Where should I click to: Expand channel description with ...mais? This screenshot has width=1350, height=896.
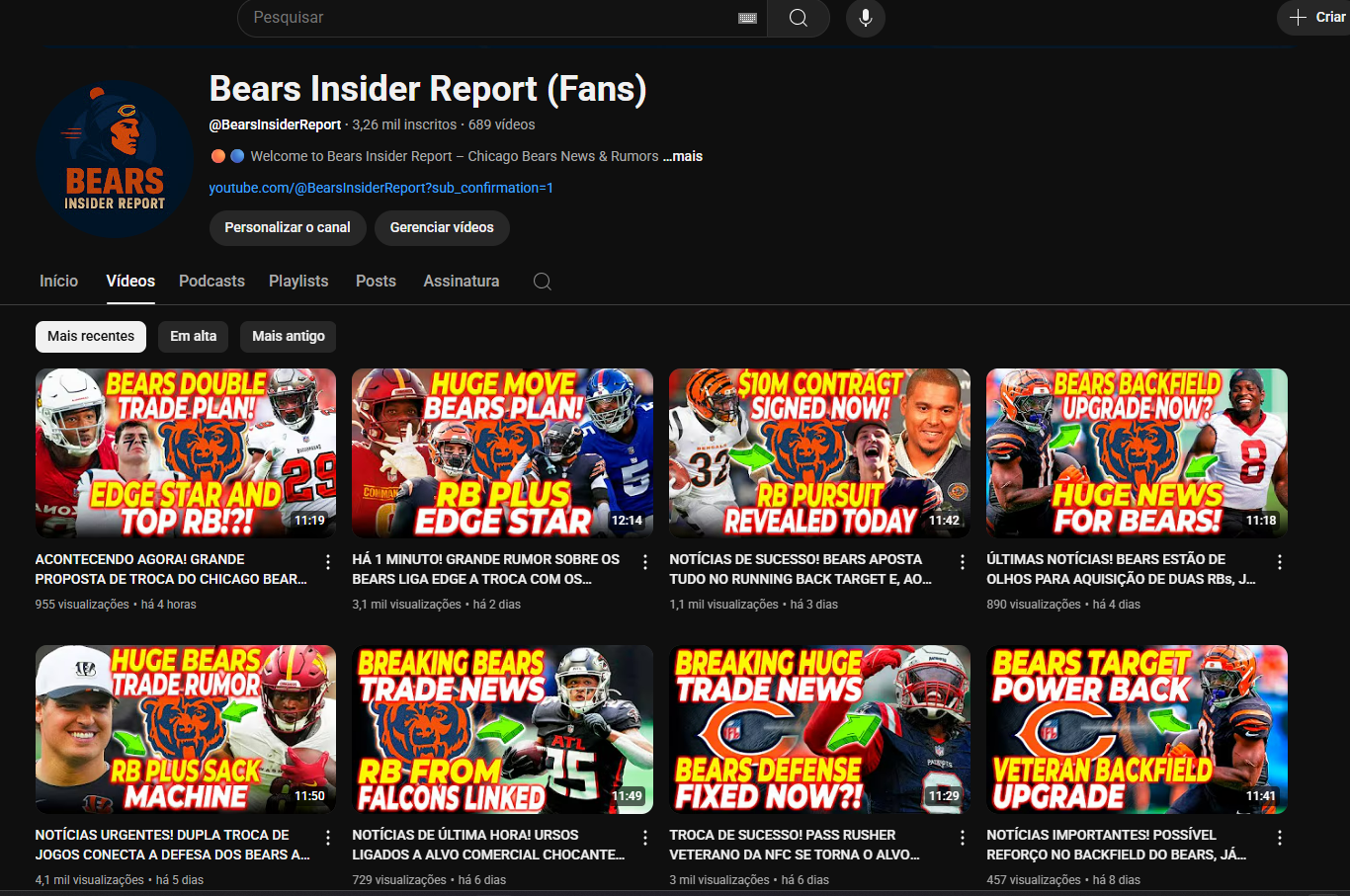click(x=683, y=156)
